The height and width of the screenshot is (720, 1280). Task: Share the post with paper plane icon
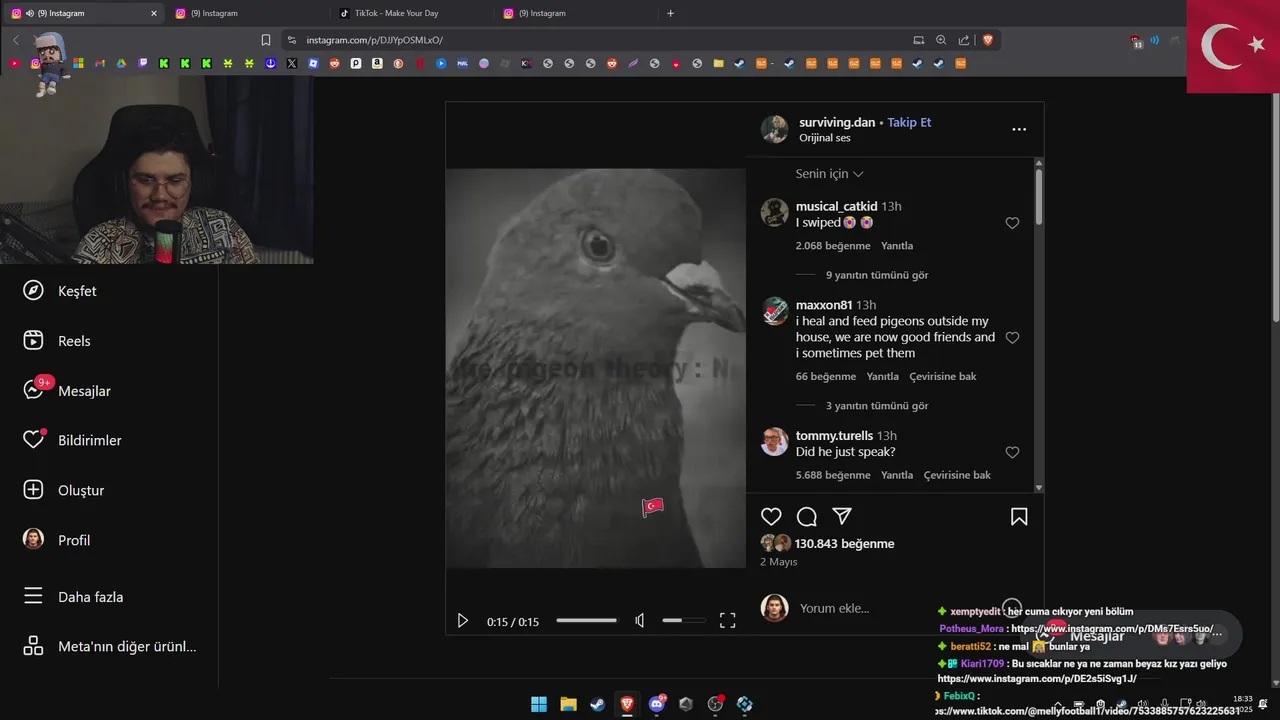842,516
